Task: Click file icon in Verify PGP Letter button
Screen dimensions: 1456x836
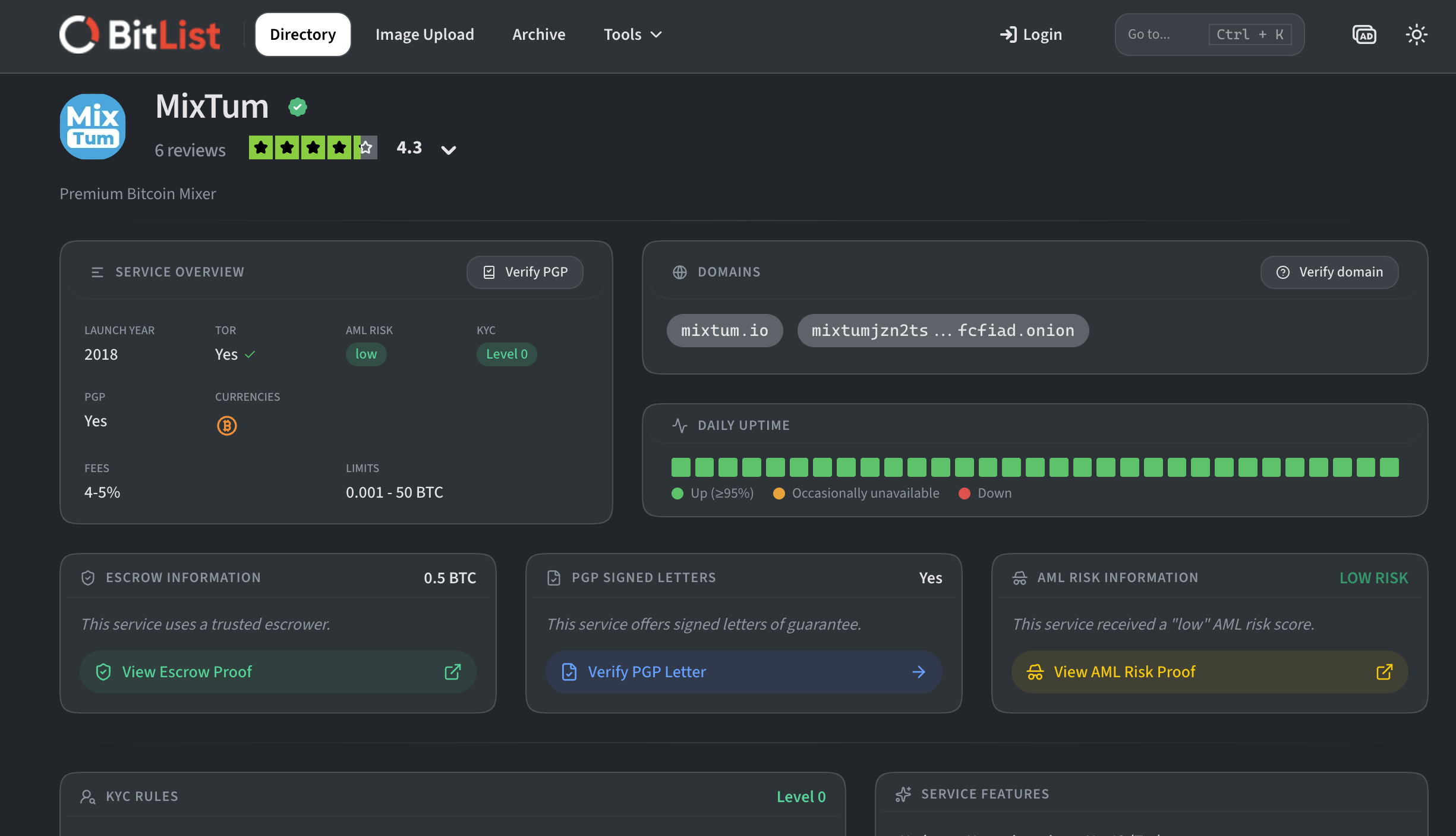Action: point(569,672)
